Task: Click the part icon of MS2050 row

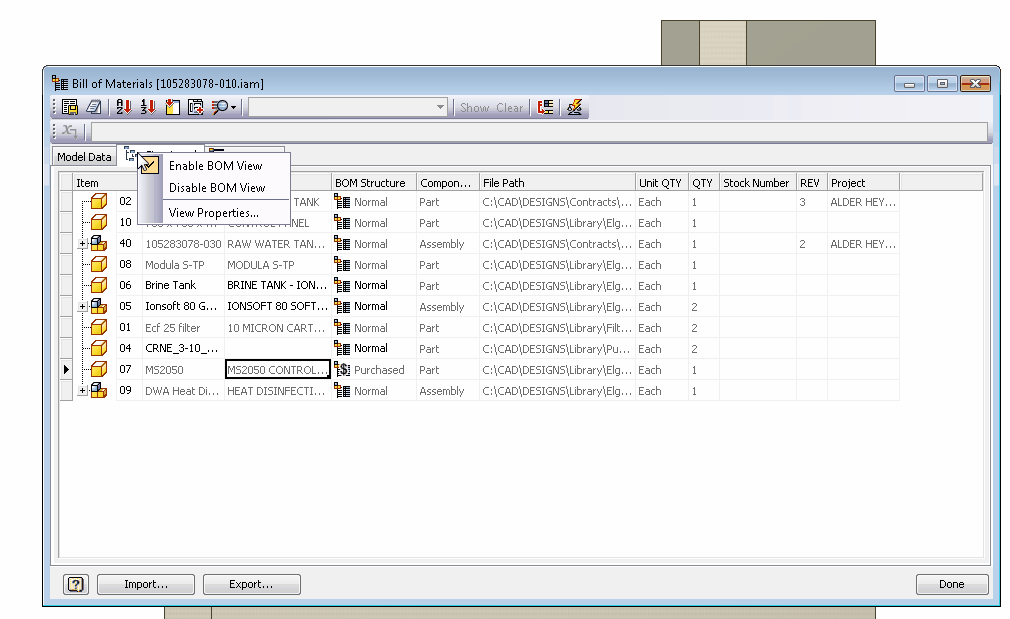Action: 99,370
